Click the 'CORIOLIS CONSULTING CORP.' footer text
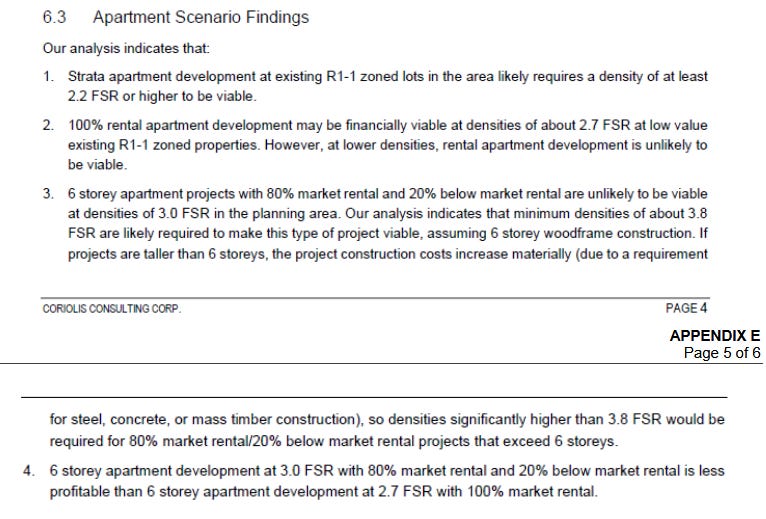 (x=111, y=309)
